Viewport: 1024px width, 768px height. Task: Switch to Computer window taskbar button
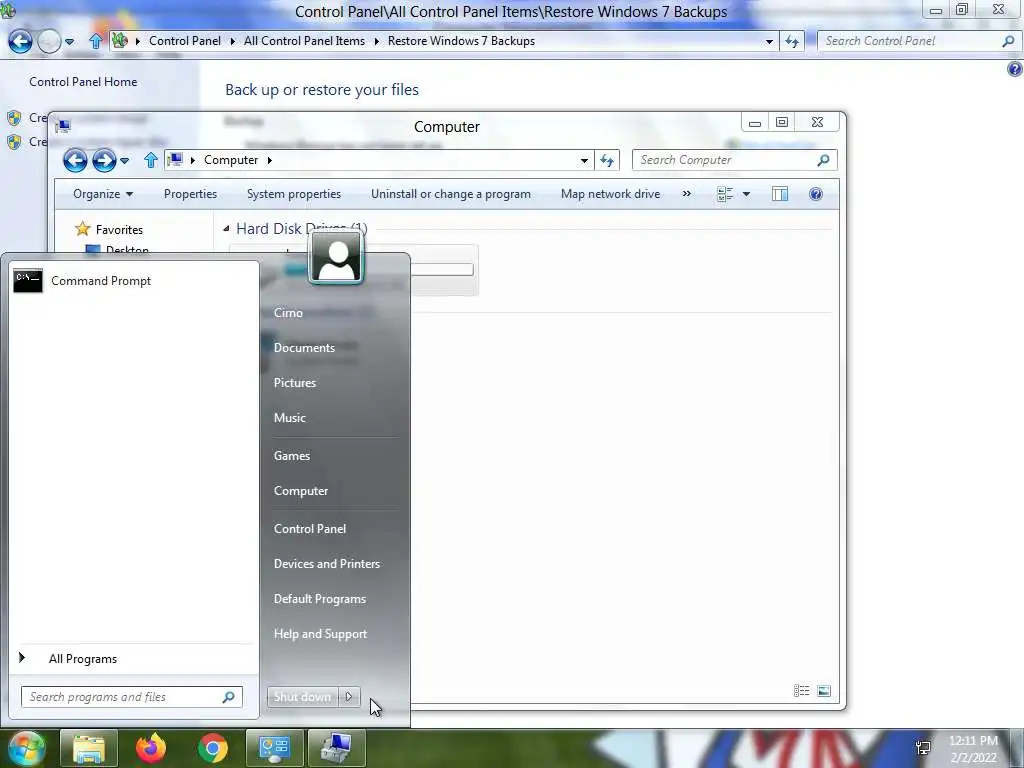(336, 748)
